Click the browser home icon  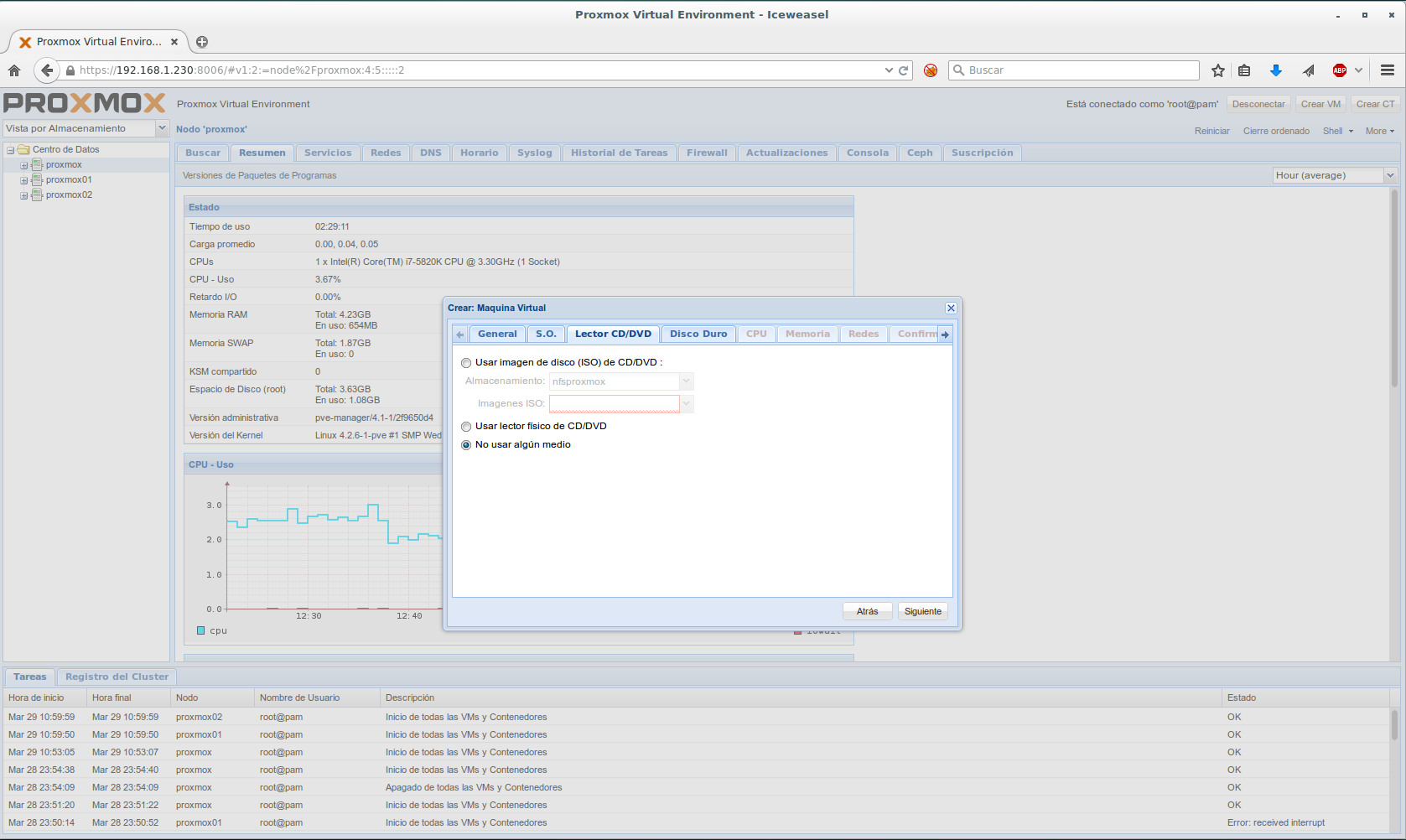(x=14, y=70)
